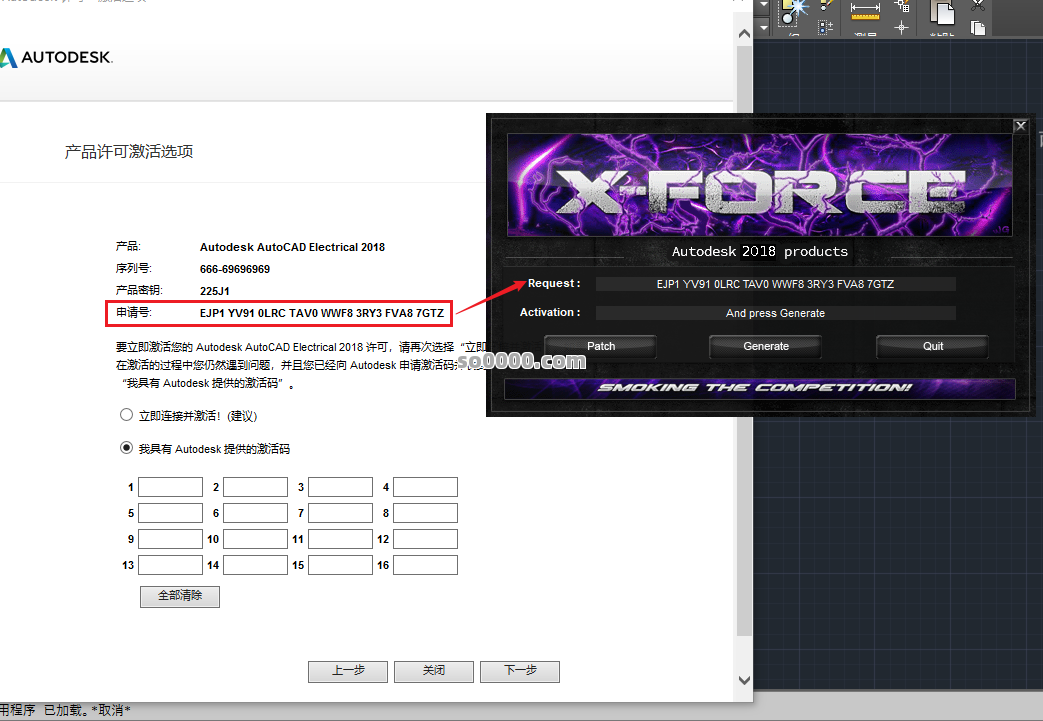Click the Quit button in X-Force window
This screenshot has height=721, width=1043.
[933, 347]
